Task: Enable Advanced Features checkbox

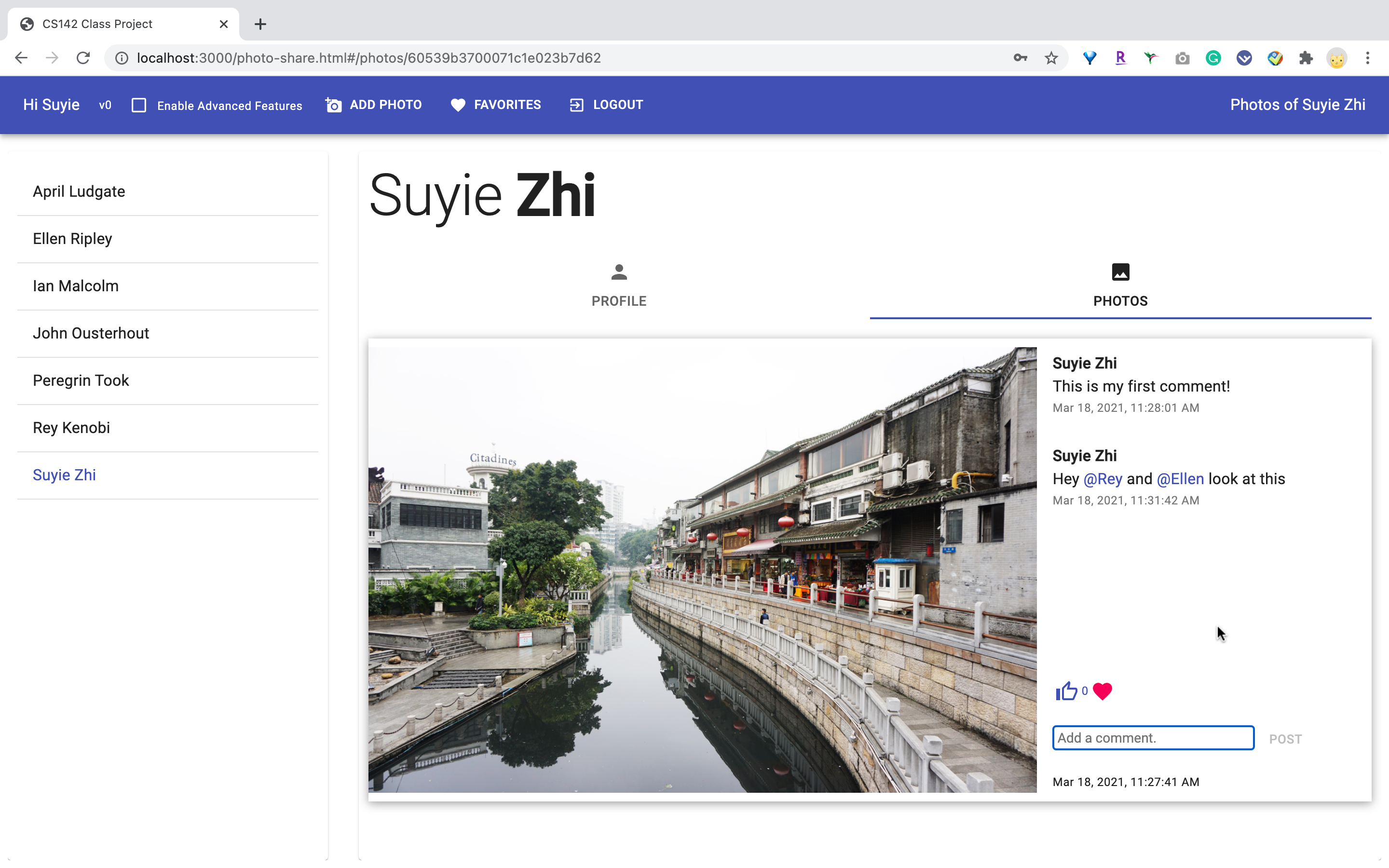Action: 139,105
